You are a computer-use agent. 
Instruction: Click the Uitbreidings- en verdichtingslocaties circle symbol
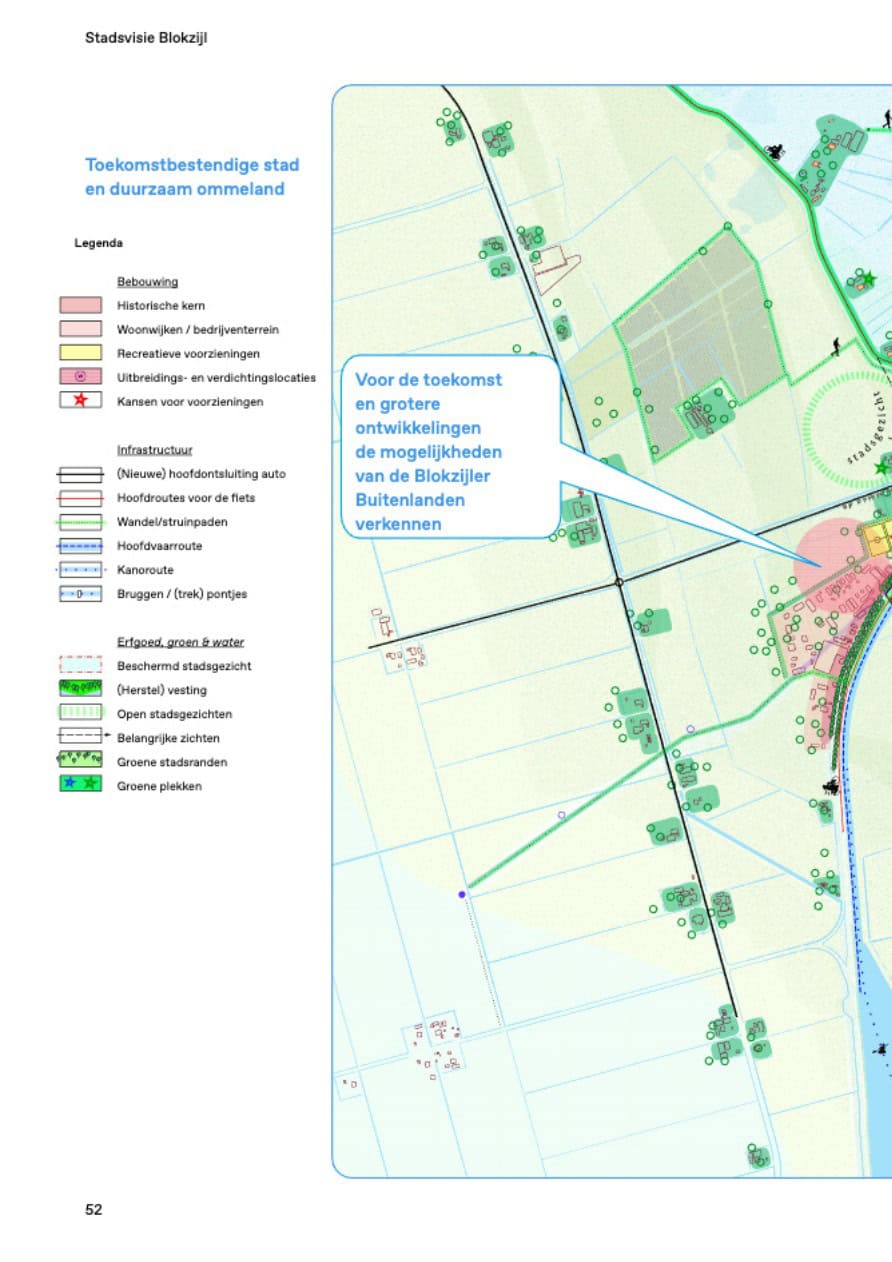81,378
